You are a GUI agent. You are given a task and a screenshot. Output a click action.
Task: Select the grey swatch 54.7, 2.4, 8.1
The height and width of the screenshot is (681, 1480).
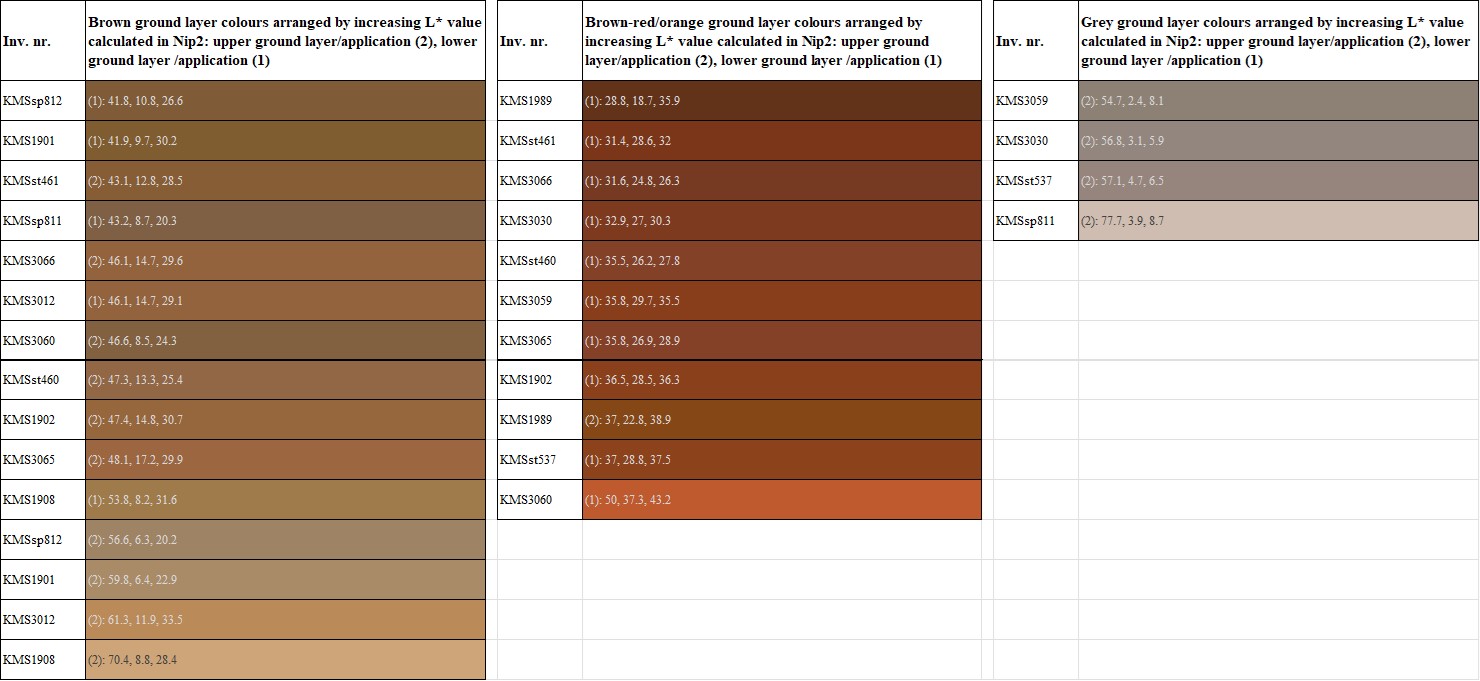point(1277,101)
